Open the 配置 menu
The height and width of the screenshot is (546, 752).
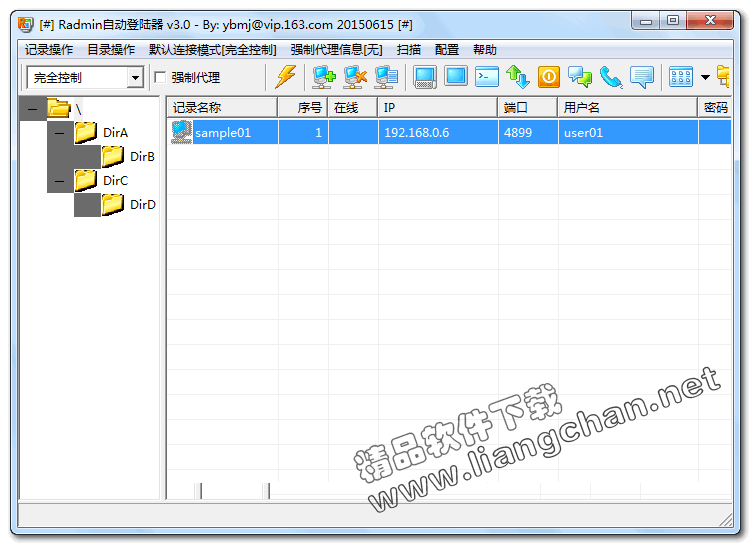(446, 49)
